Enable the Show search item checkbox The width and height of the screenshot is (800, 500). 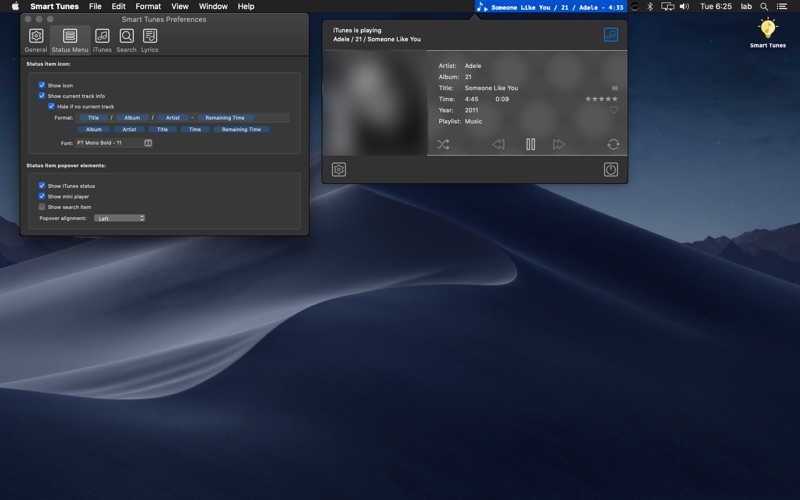coord(42,207)
